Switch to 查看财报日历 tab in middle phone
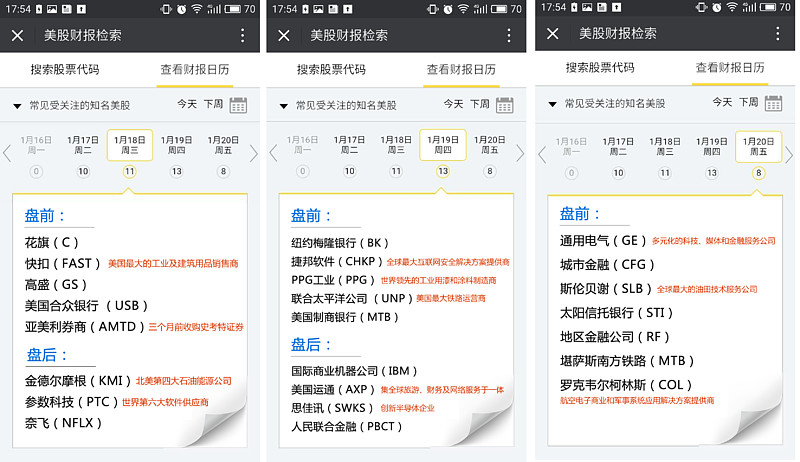 click(x=461, y=69)
